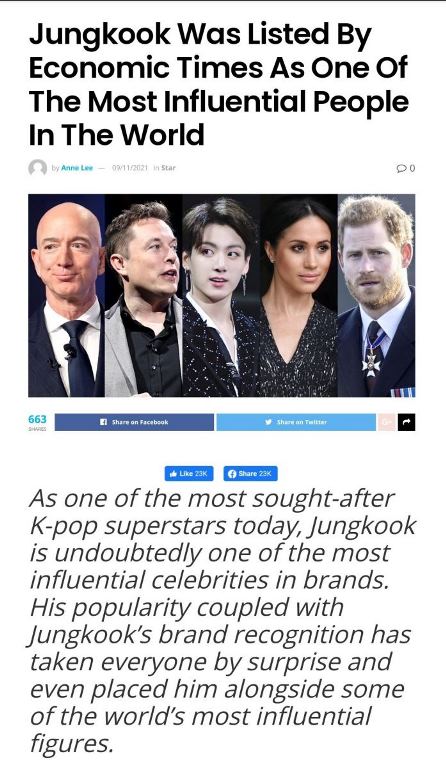Screen dimensions: 446x768
Task: Share the article on Facebook
Action: click(134, 422)
